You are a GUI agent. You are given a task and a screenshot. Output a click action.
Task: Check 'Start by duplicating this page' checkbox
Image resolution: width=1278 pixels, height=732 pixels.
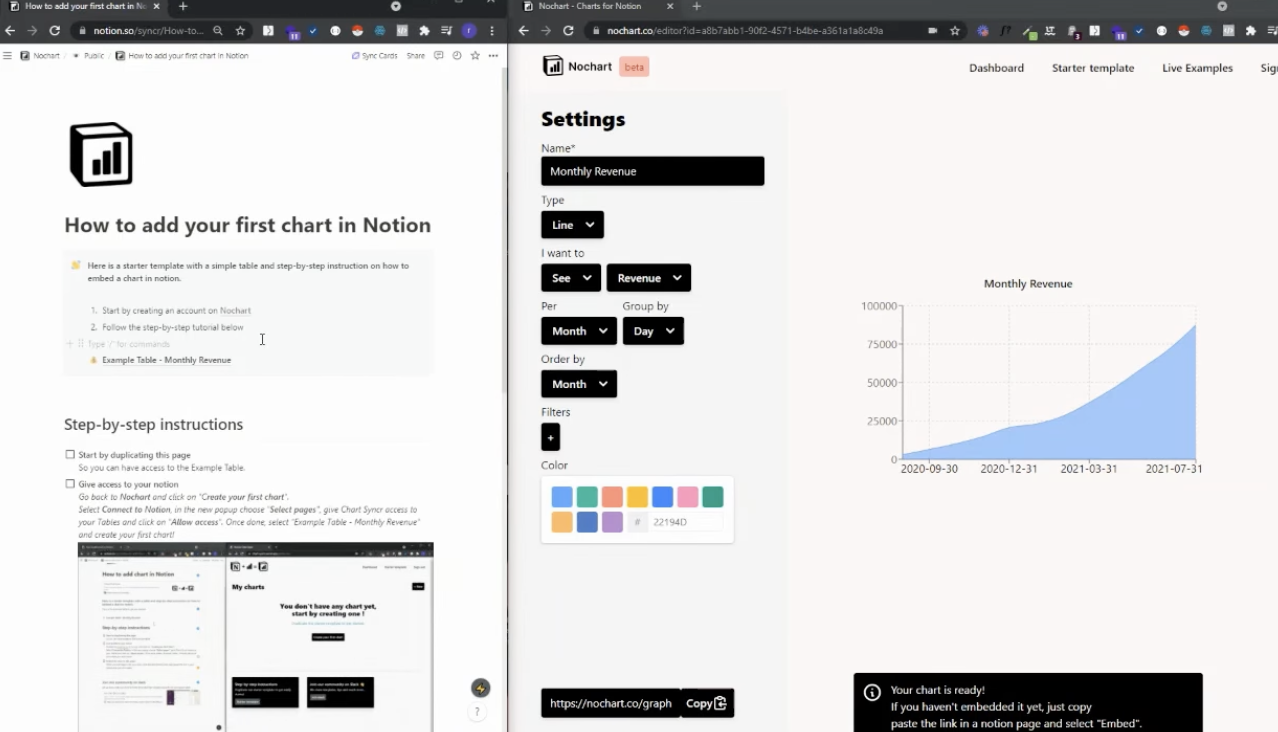[70, 454]
